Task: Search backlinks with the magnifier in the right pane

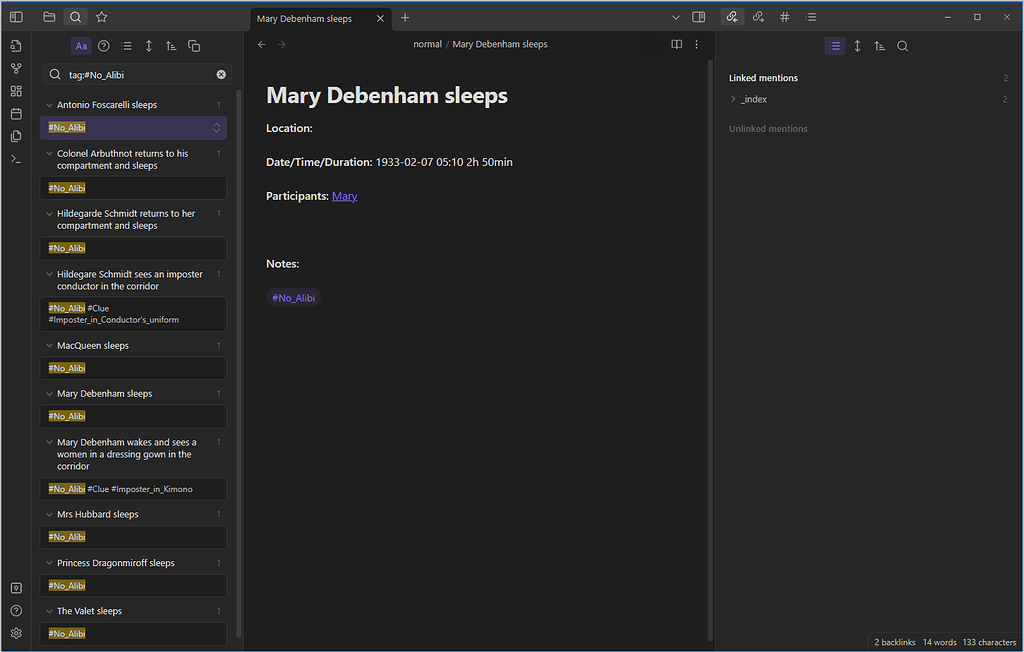Action: 902,46
